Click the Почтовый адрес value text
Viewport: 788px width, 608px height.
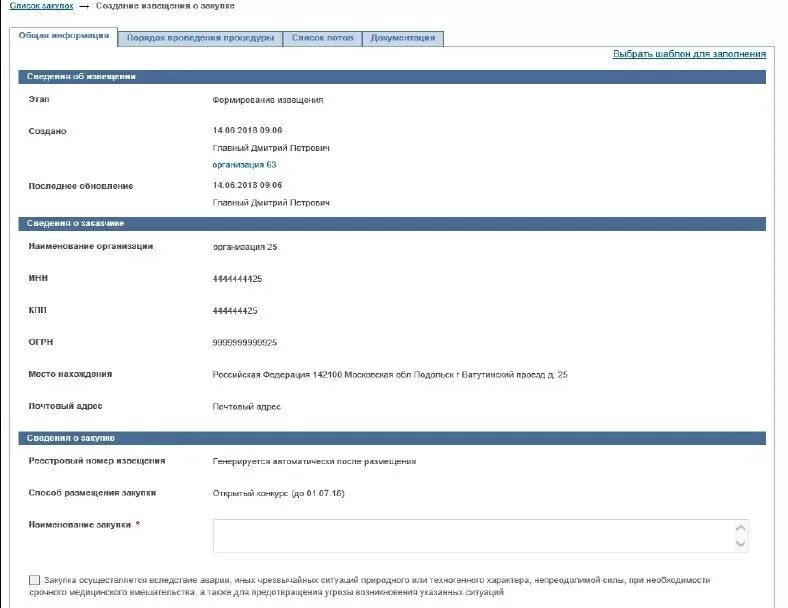pos(246,407)
